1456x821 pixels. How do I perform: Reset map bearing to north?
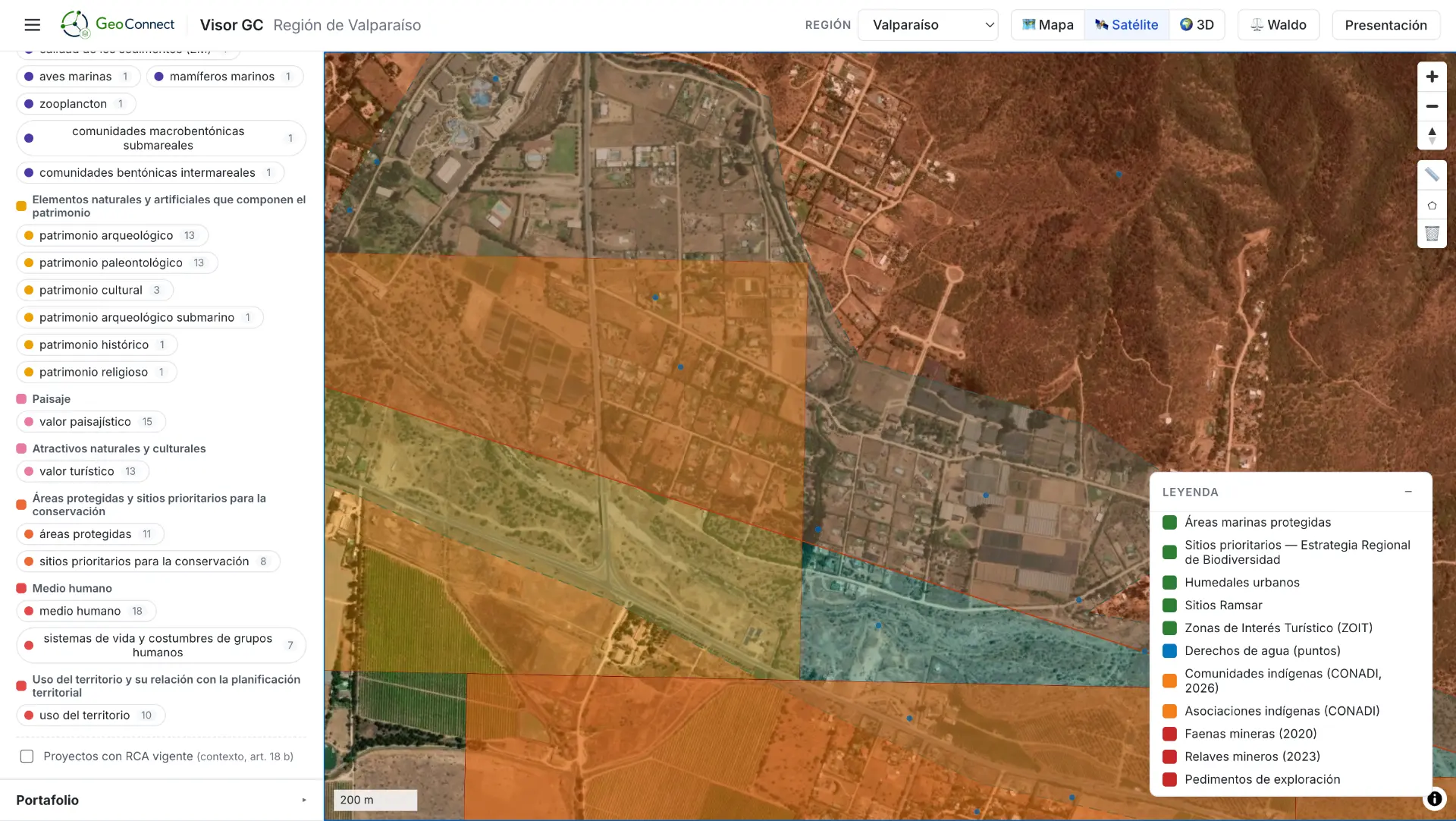(1432, 135)
